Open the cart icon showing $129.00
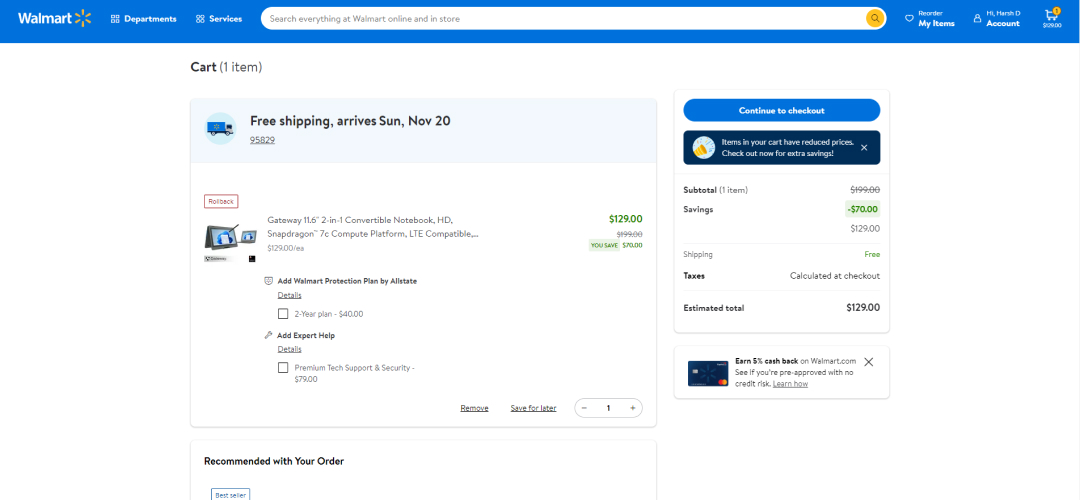 1052,18
